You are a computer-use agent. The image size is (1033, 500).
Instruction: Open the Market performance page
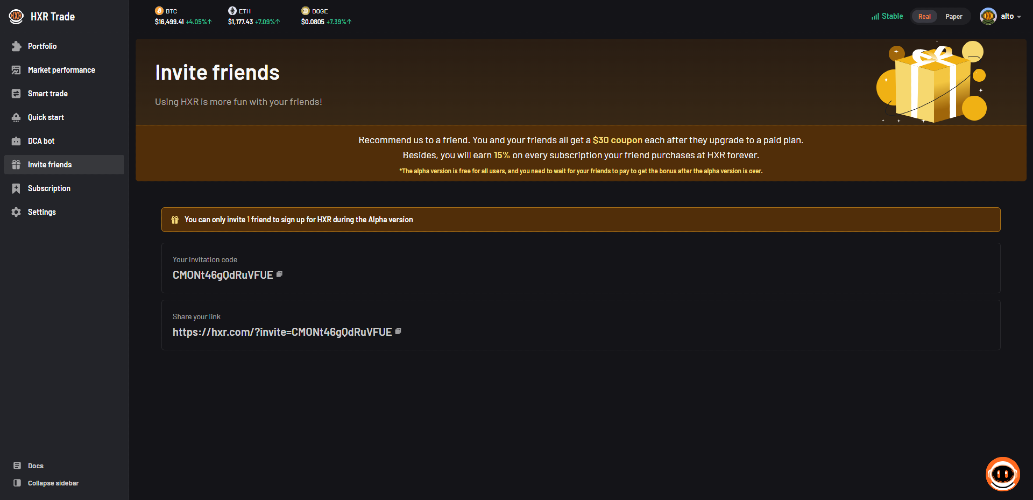[64, 70]
